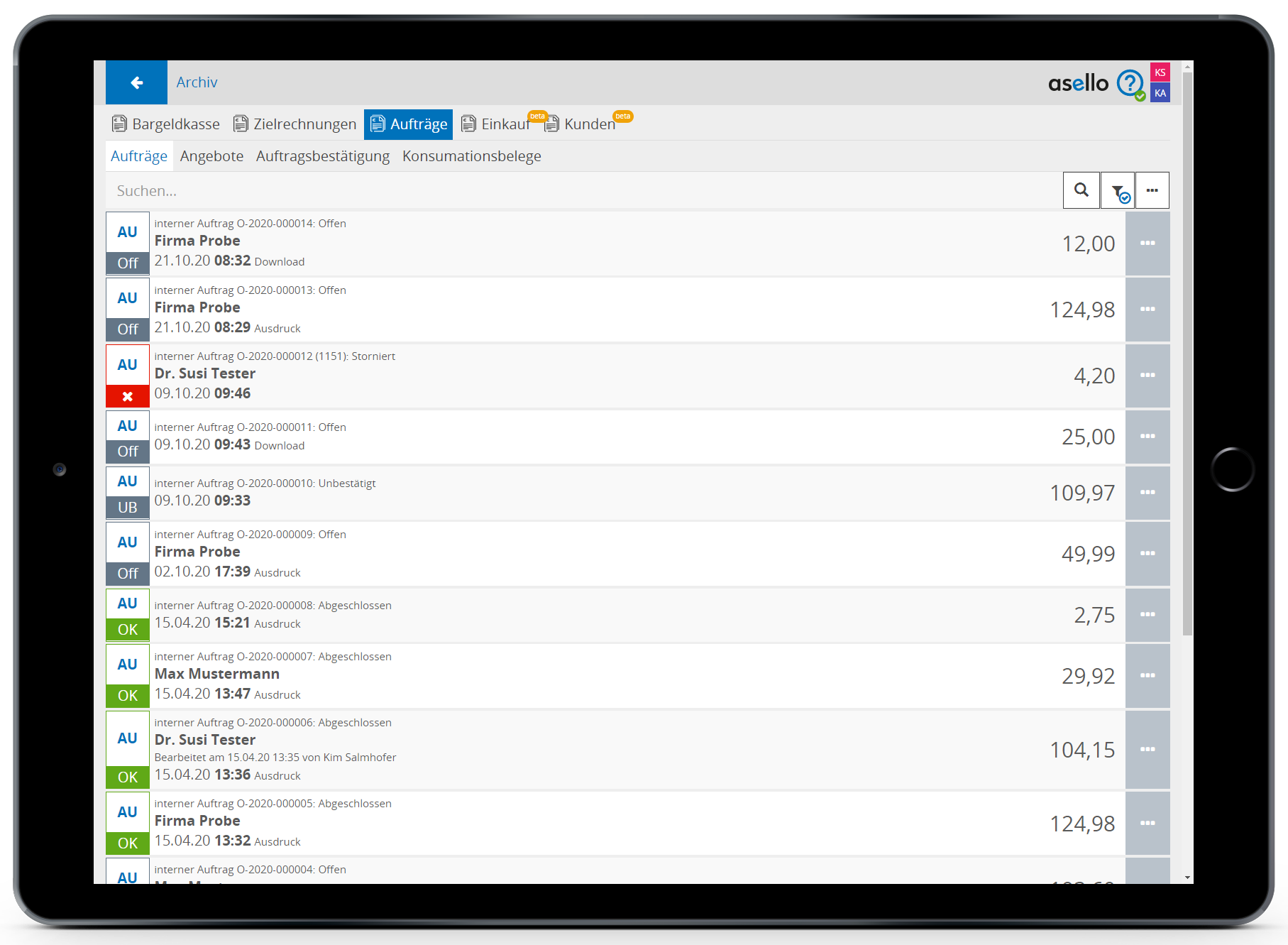Click the purple KA user badge
The height and width of the screenshot is (945, 1288).
1160,93
